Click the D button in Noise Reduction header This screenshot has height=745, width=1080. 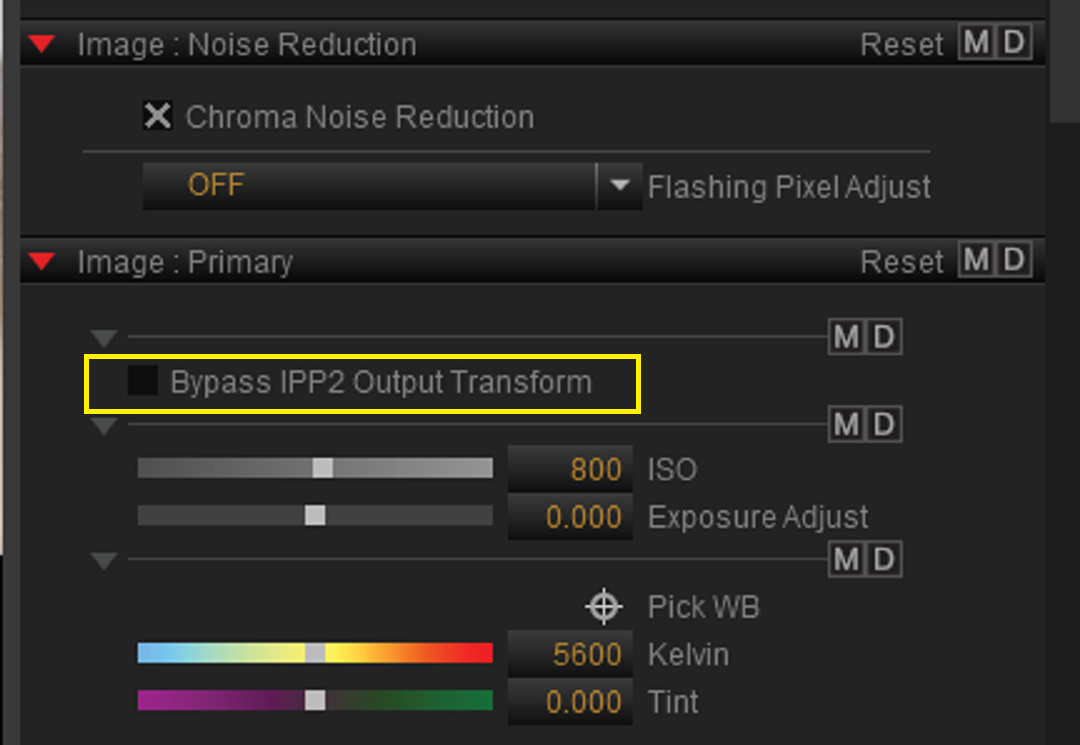[x=1013, y=43]
